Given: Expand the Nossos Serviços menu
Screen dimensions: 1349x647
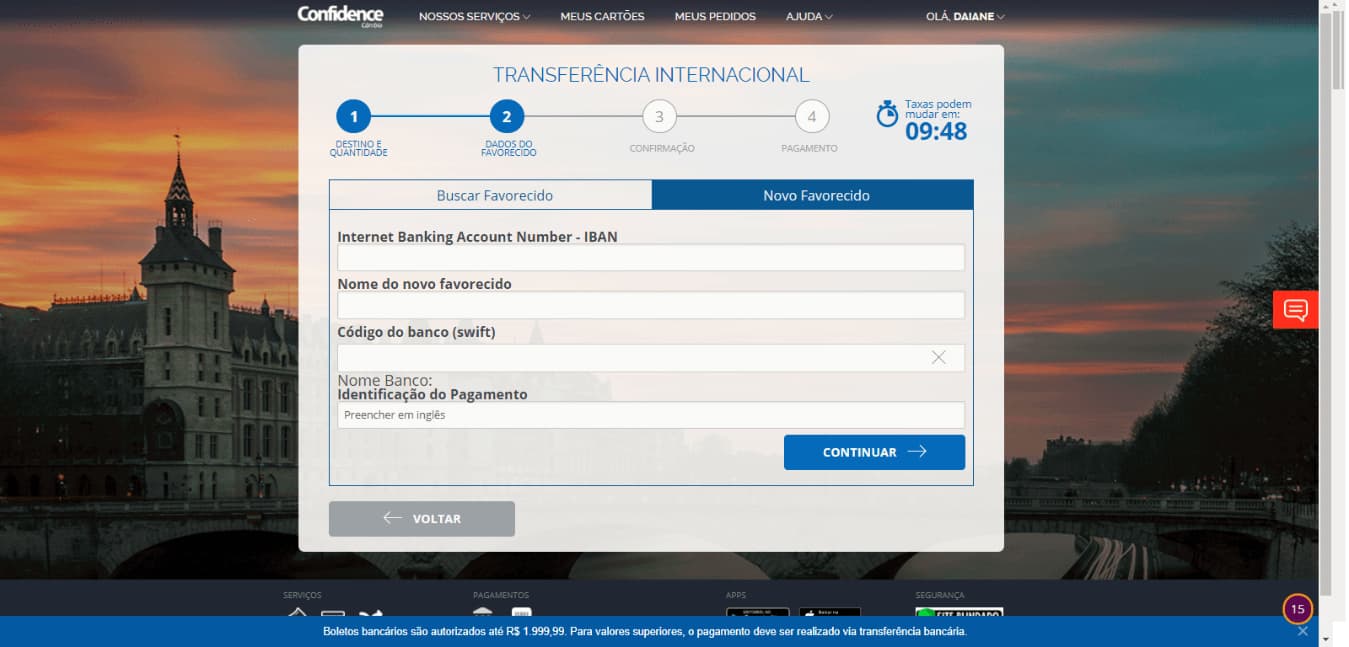Looking at the screenshot, I should 474,16.
